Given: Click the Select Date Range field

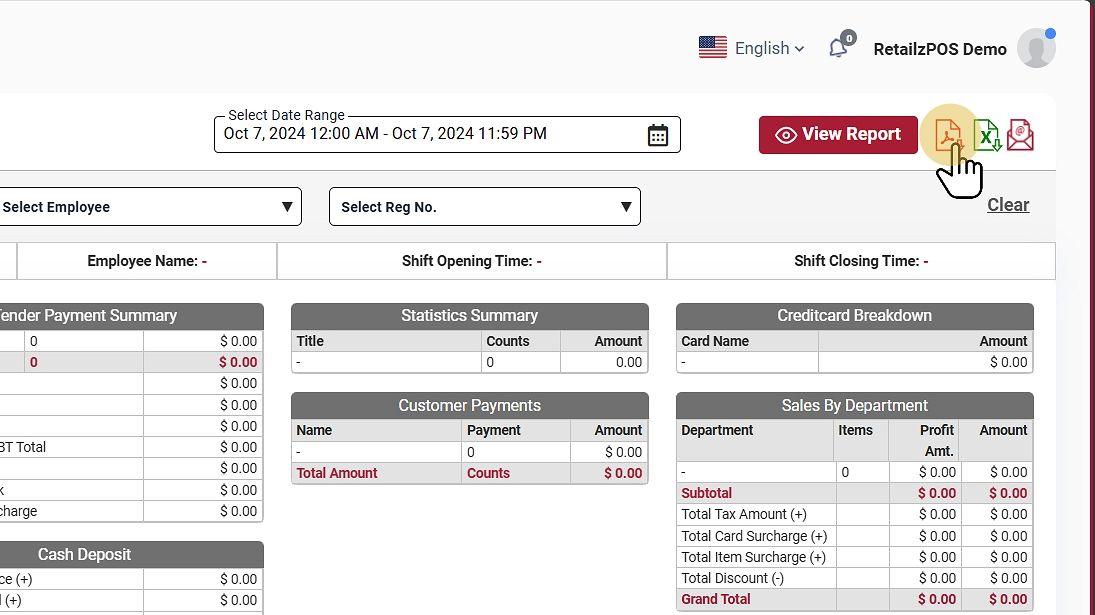Looking at the screenshot, I should click(x=430, y=134).
